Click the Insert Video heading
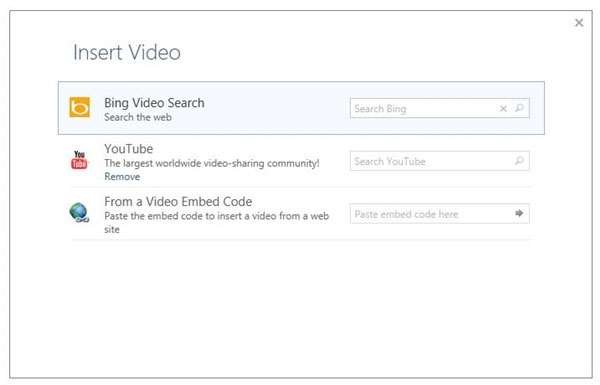 [x=127, y=52]
